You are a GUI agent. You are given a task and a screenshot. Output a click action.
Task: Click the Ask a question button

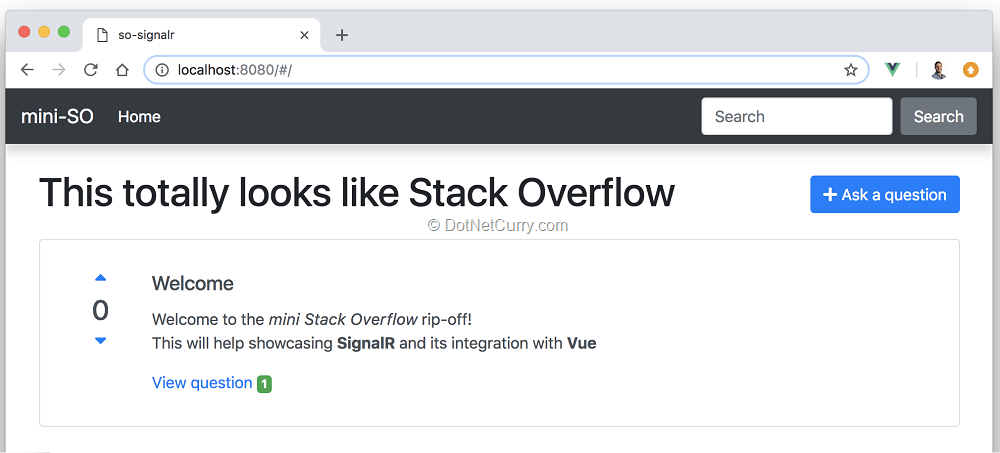885,195
